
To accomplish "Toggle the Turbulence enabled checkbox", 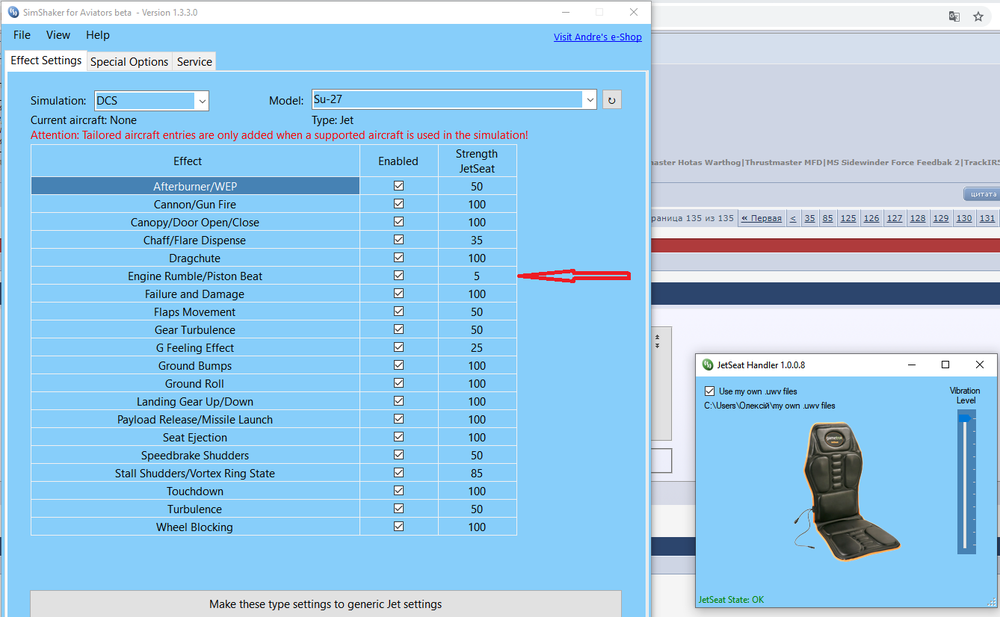I will 399,509.
